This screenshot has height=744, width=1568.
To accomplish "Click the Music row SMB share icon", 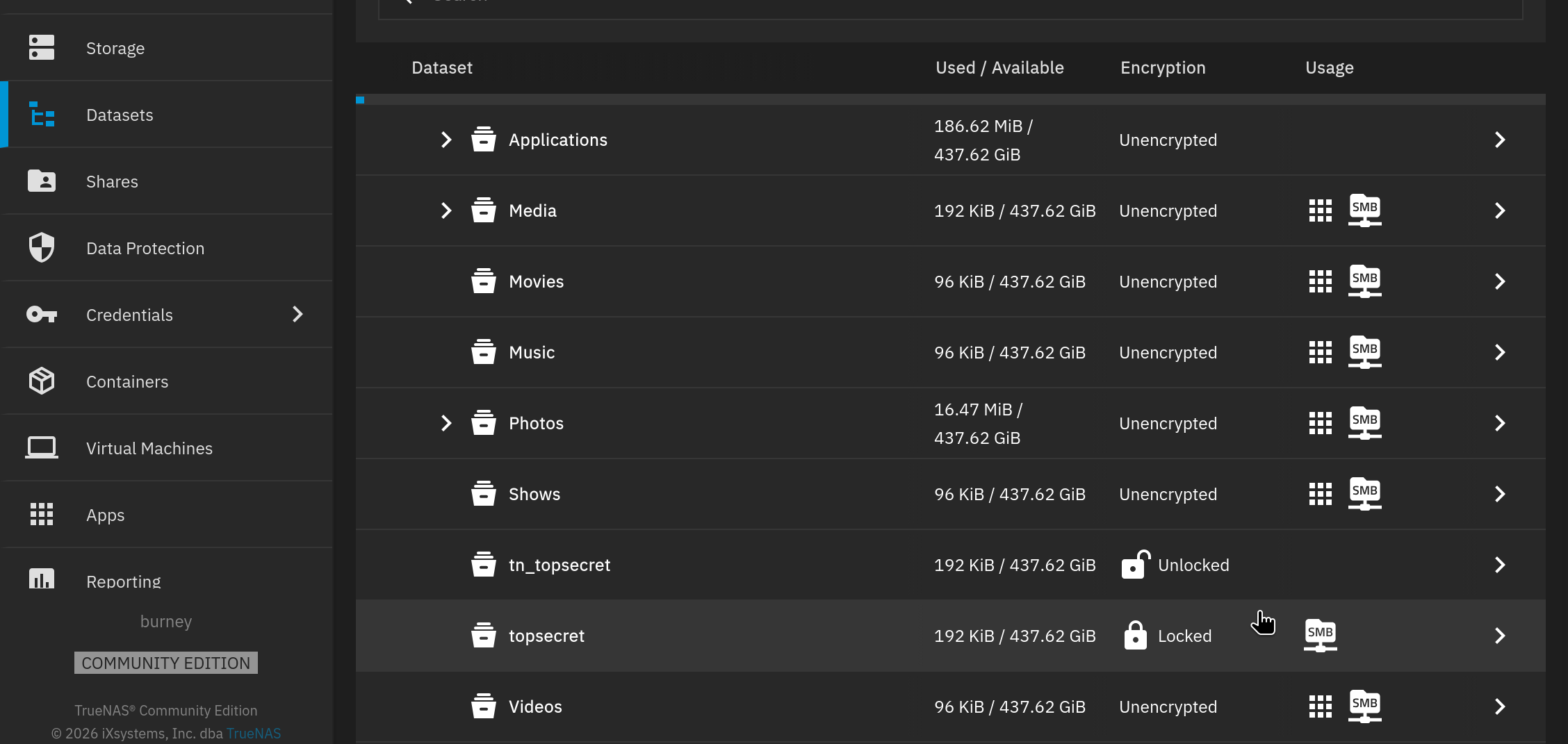I will [1365, 352].
